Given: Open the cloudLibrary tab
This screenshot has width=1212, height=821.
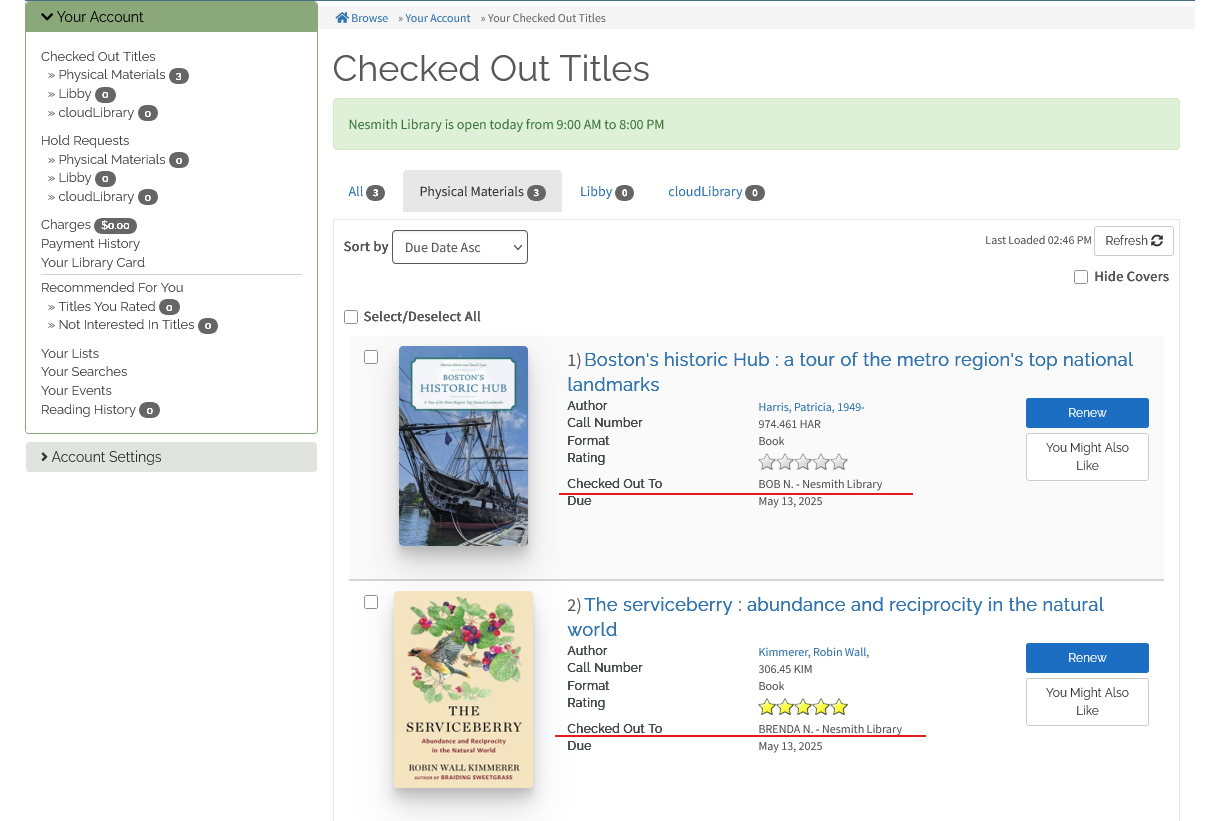Looking at the screenshot, I should coord(715,192).
